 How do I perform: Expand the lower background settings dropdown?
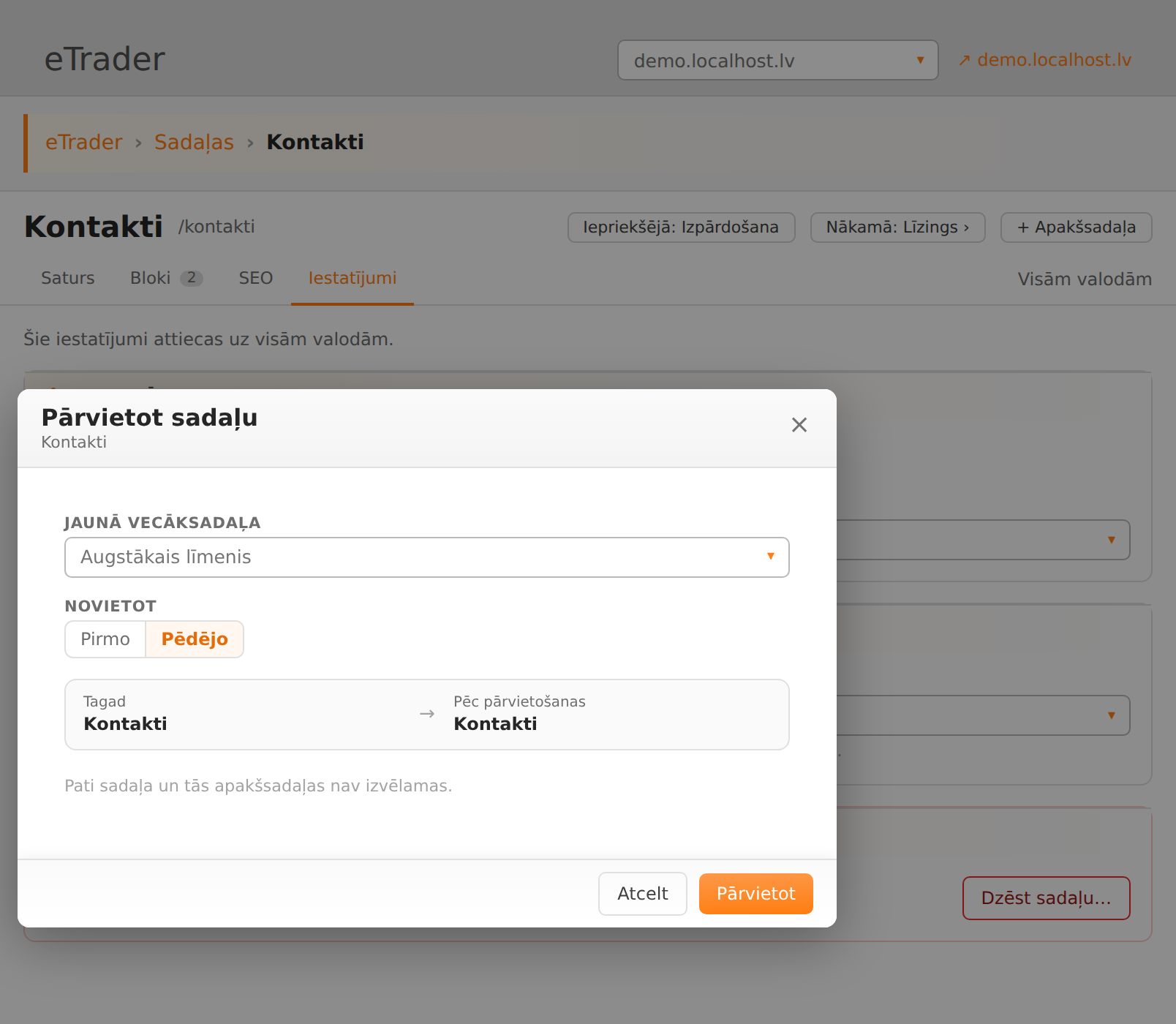(x=983, y=715)
